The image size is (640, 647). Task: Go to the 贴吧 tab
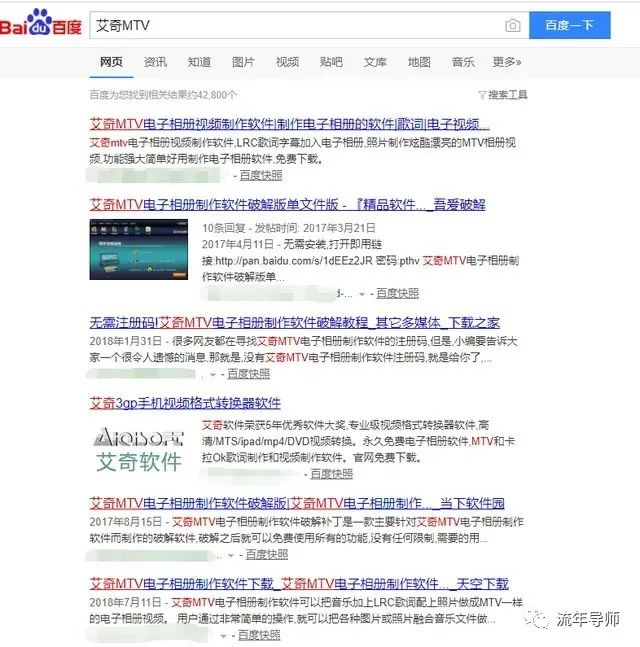tap(331, 62)
